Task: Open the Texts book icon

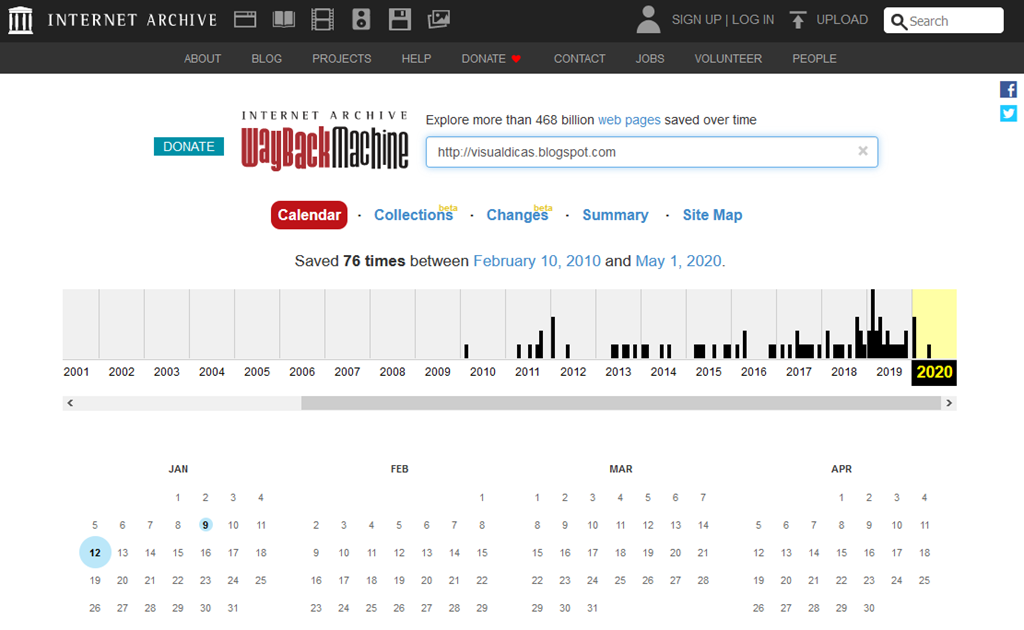Action: click(x=283, y=20)
